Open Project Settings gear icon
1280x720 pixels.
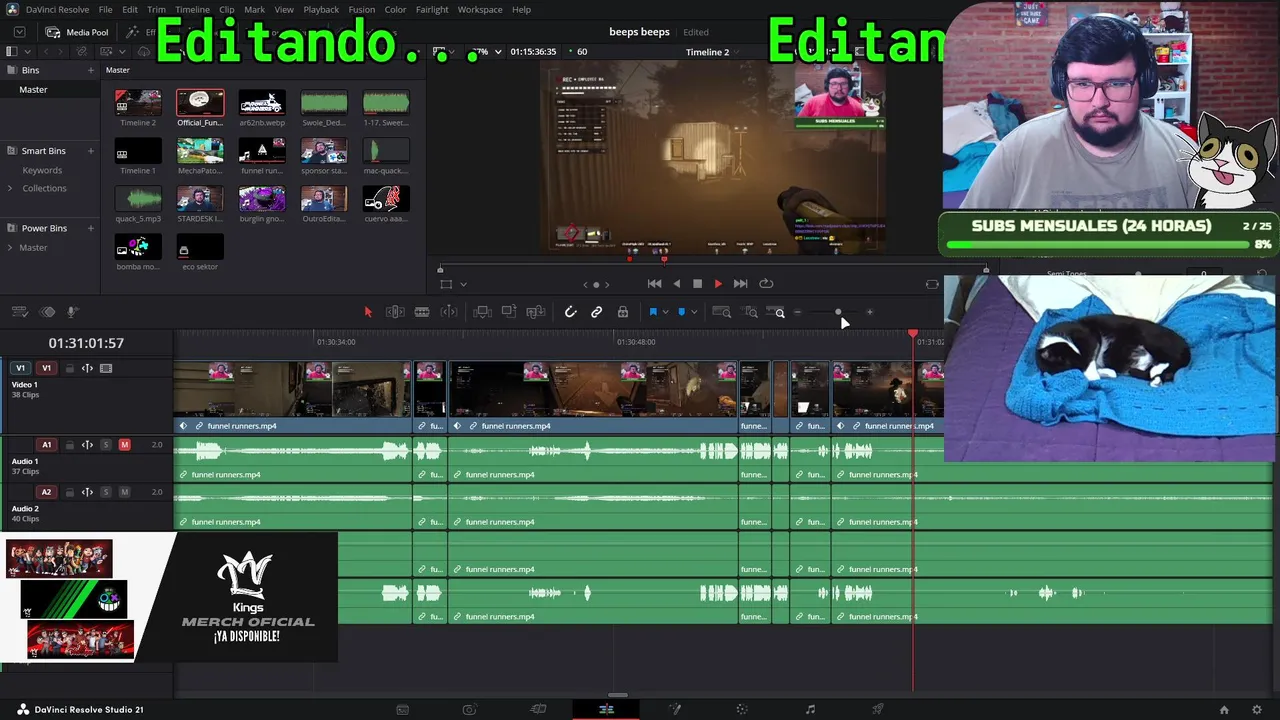tap(1257, 710)
